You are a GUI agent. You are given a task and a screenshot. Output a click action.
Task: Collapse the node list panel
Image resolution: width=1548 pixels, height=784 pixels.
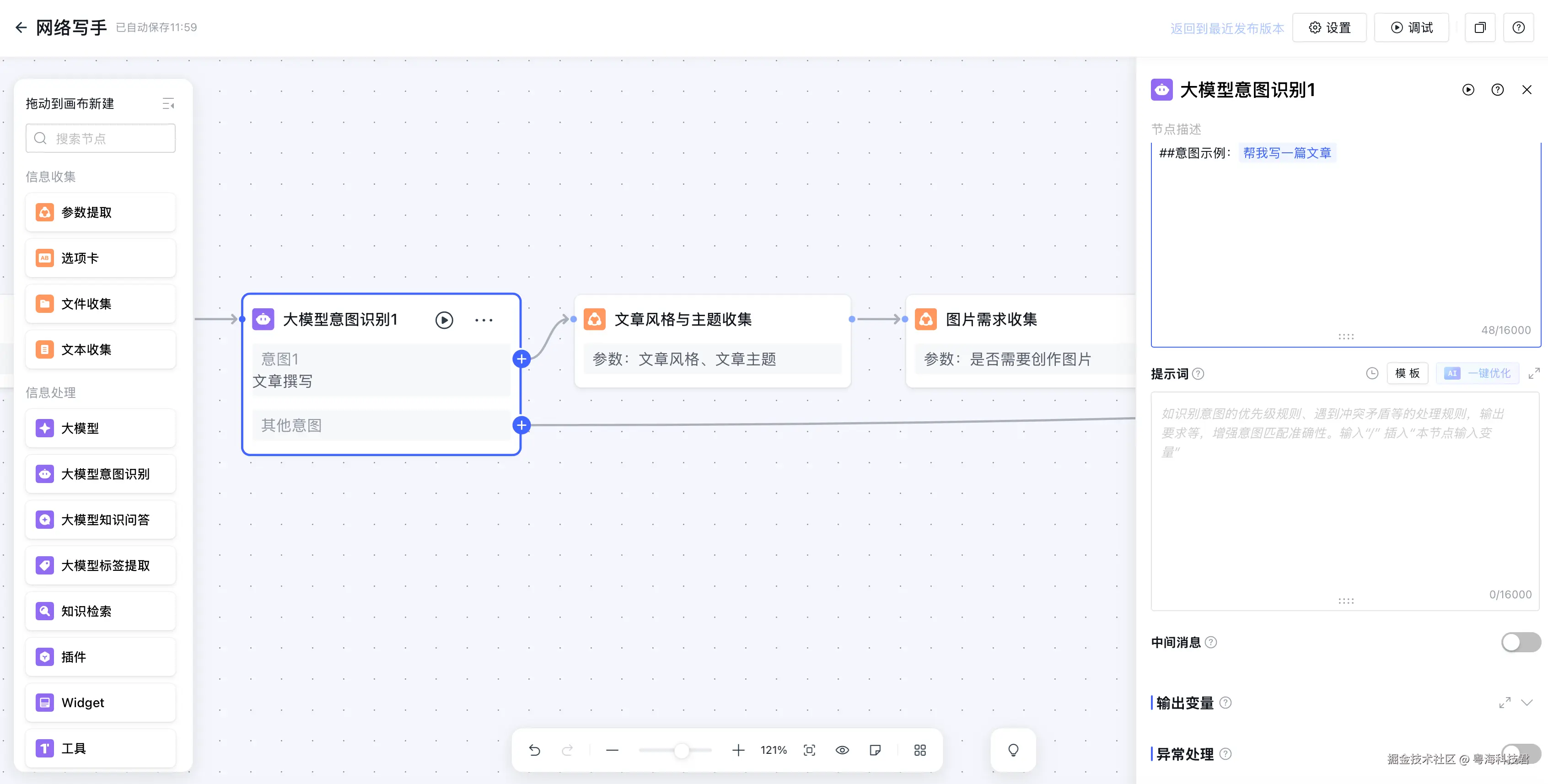tap(168, 104)
